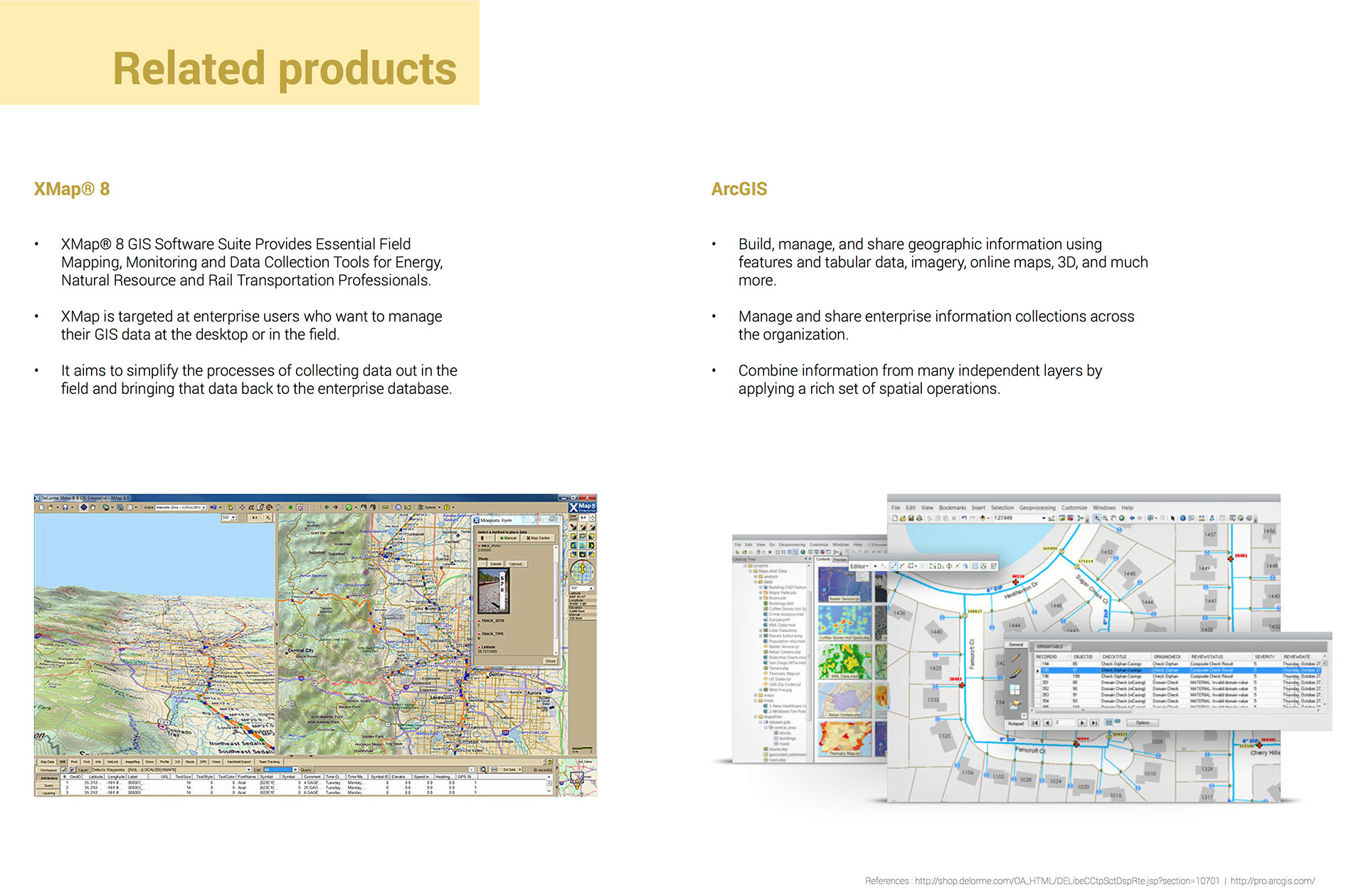This screenshot has height=896, width=1366.
Task: Open the Draw tab in XMap
Action: 149,762
